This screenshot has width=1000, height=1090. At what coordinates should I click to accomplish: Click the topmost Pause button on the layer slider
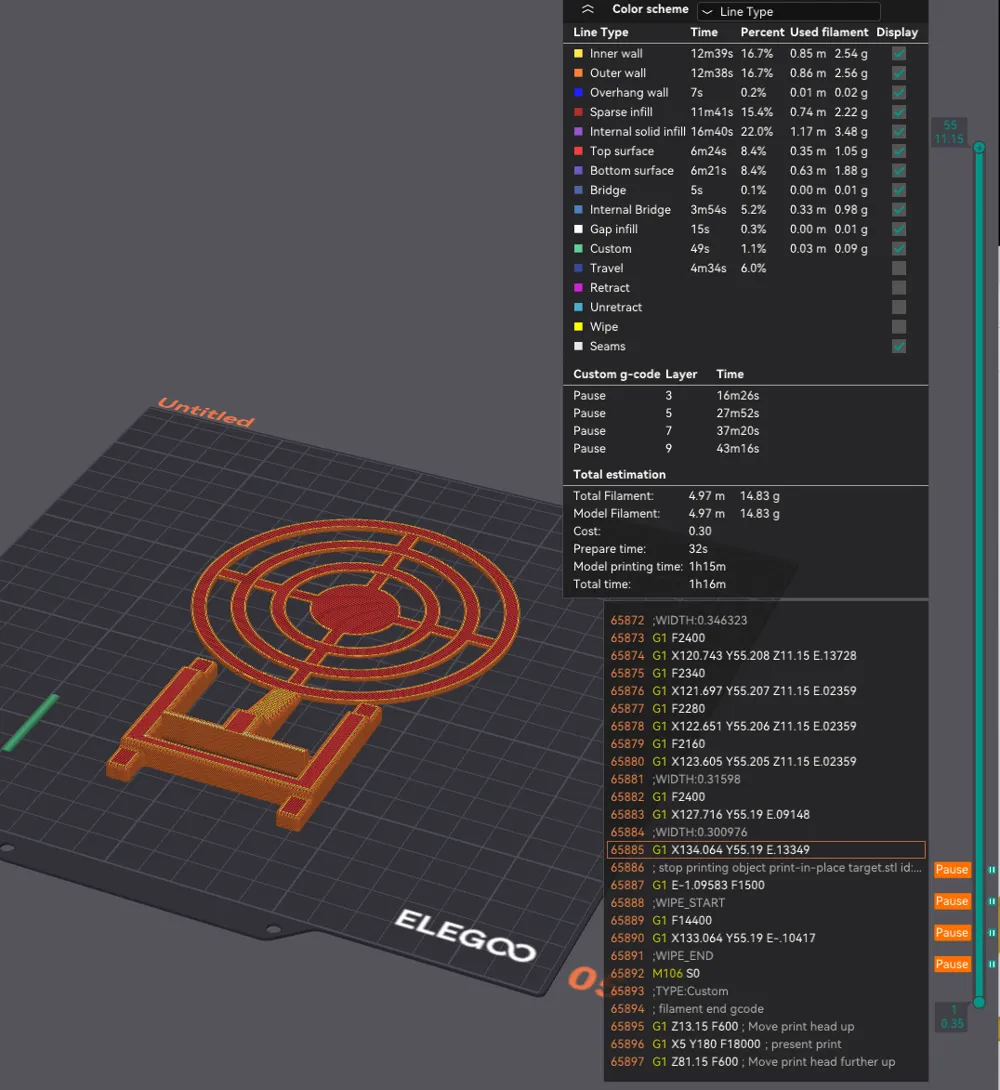tap(951, 869)
